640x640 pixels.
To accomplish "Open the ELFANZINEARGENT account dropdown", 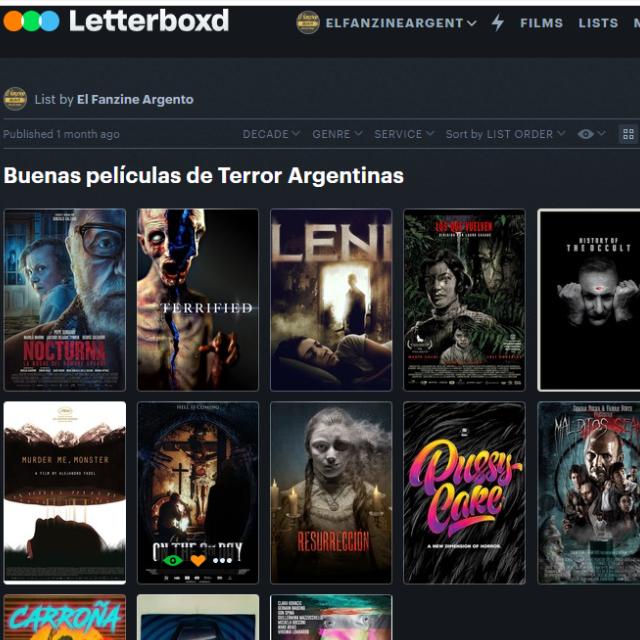I will pos(401,23).
